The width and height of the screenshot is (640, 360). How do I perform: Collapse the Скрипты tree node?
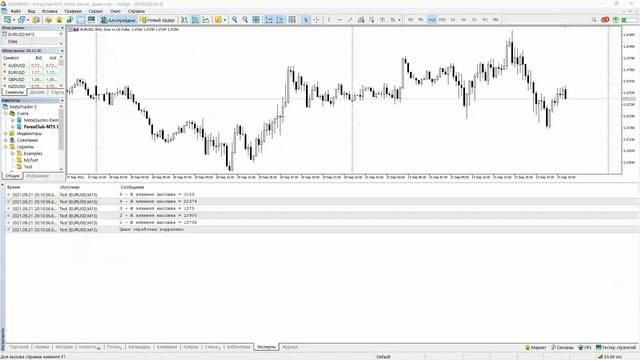pos(6,147)
